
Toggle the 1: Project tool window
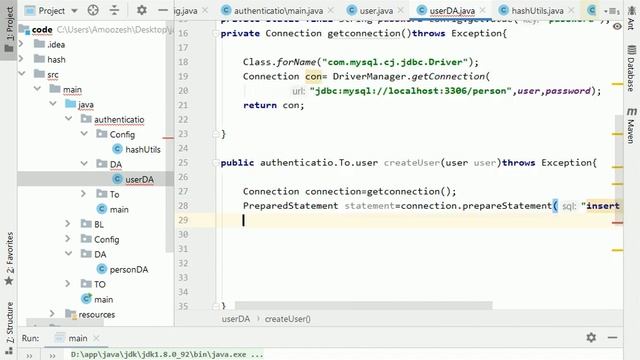9,29
